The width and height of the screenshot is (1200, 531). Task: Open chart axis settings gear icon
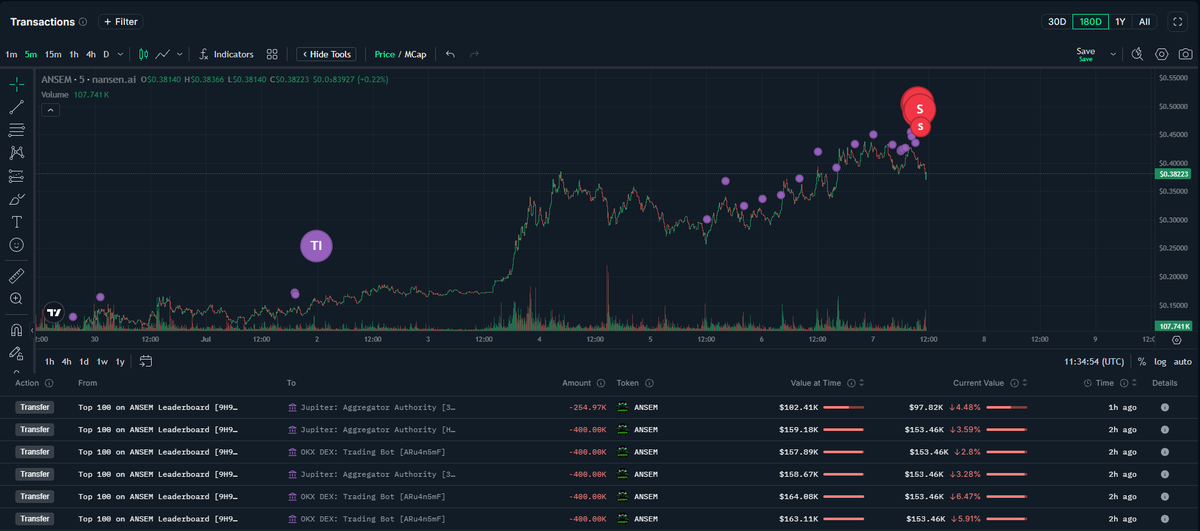click(1176, 340)
